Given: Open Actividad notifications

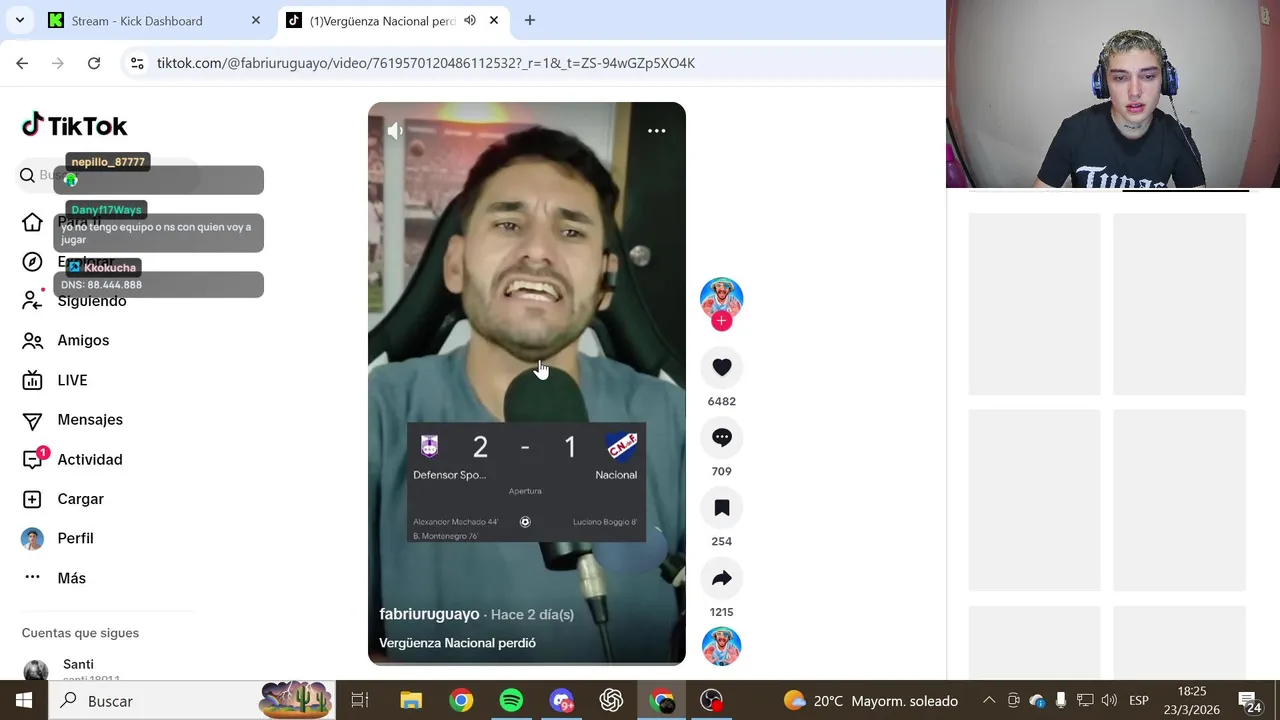Looking at the screenshot, I should [x=72, y=460].
